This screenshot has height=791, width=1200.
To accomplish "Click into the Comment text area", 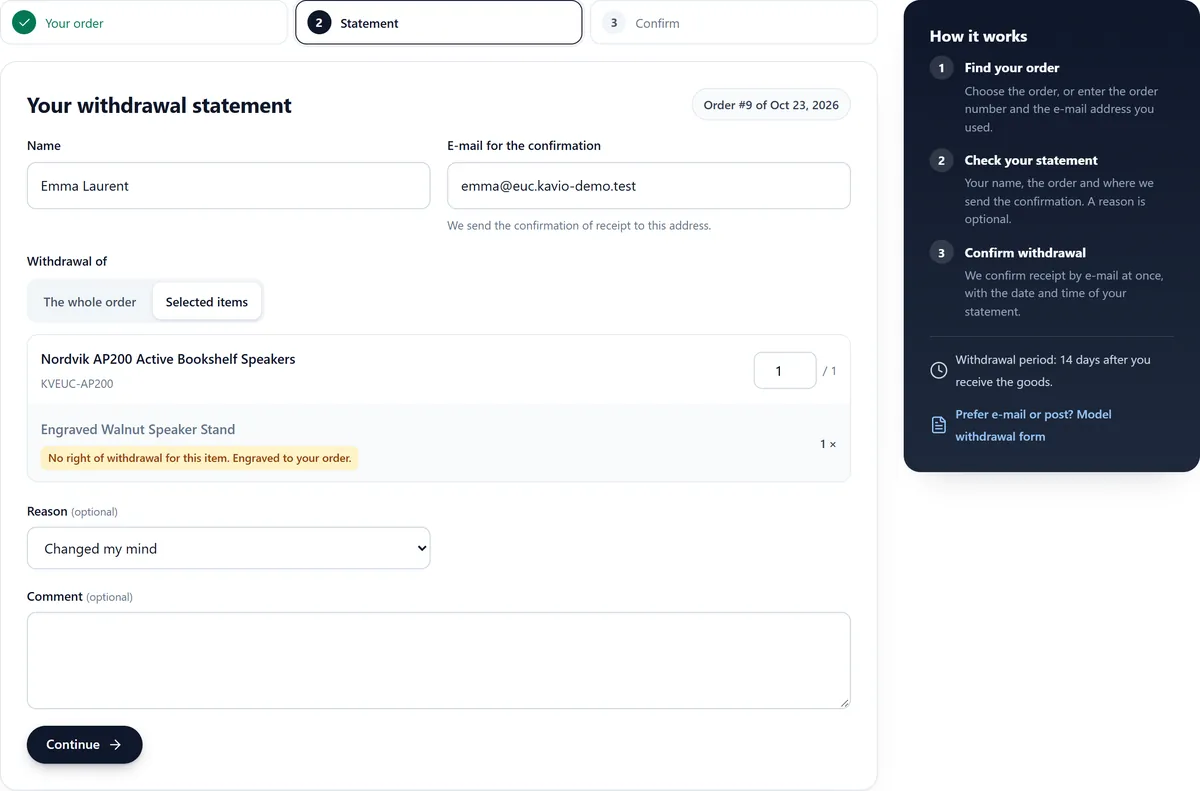I will click(x=439, y=661).
